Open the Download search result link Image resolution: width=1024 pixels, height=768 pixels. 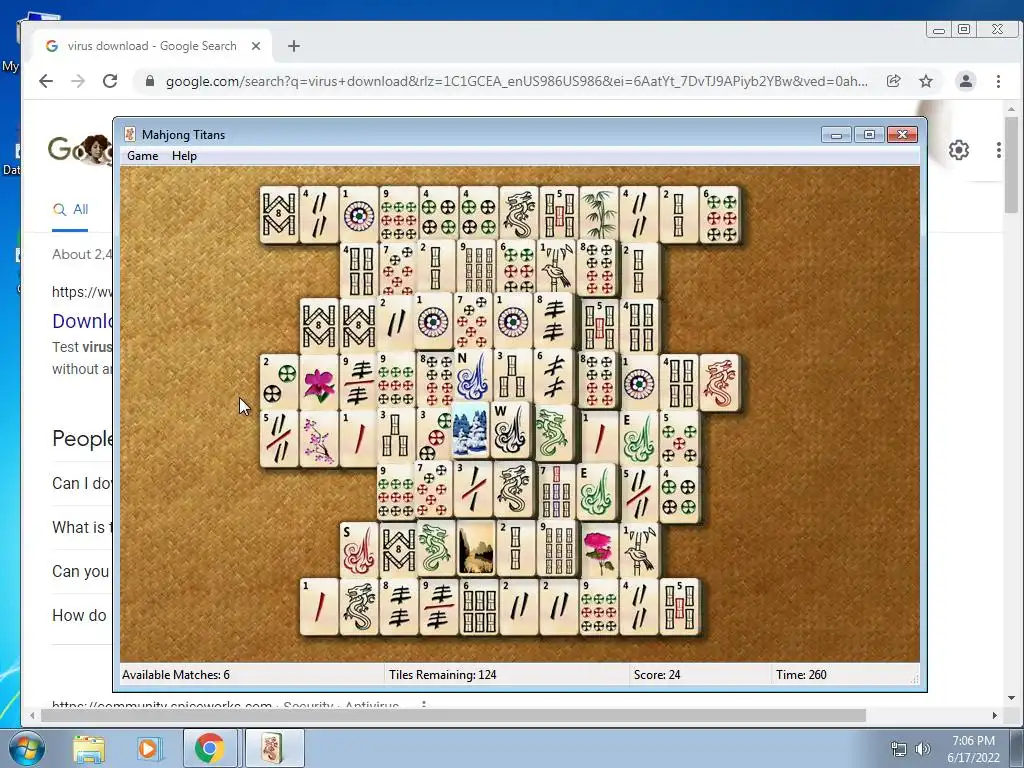(x=82, y=321)
